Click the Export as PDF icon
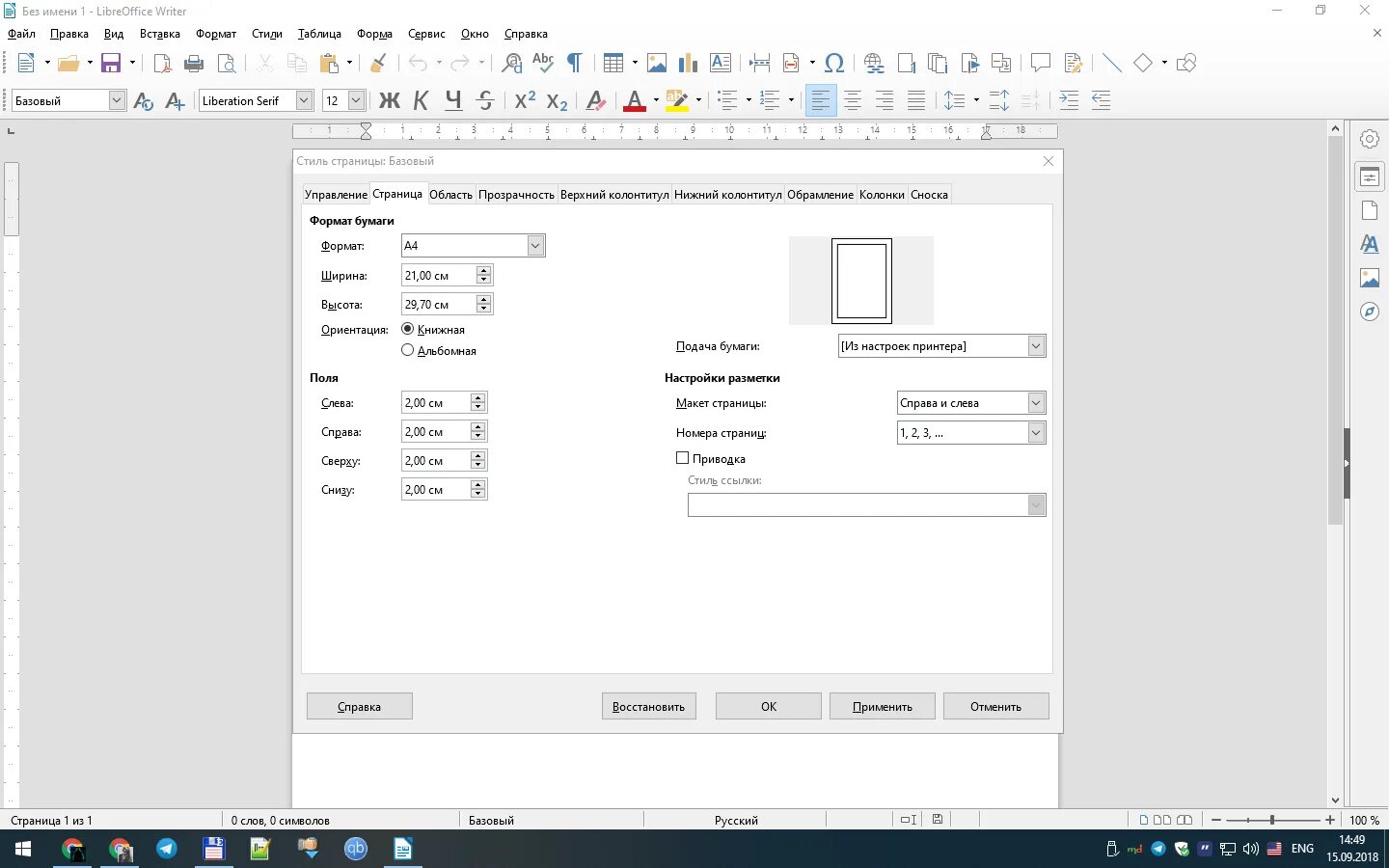Screen dimensions: 1389x868 (x=162, y=64)
